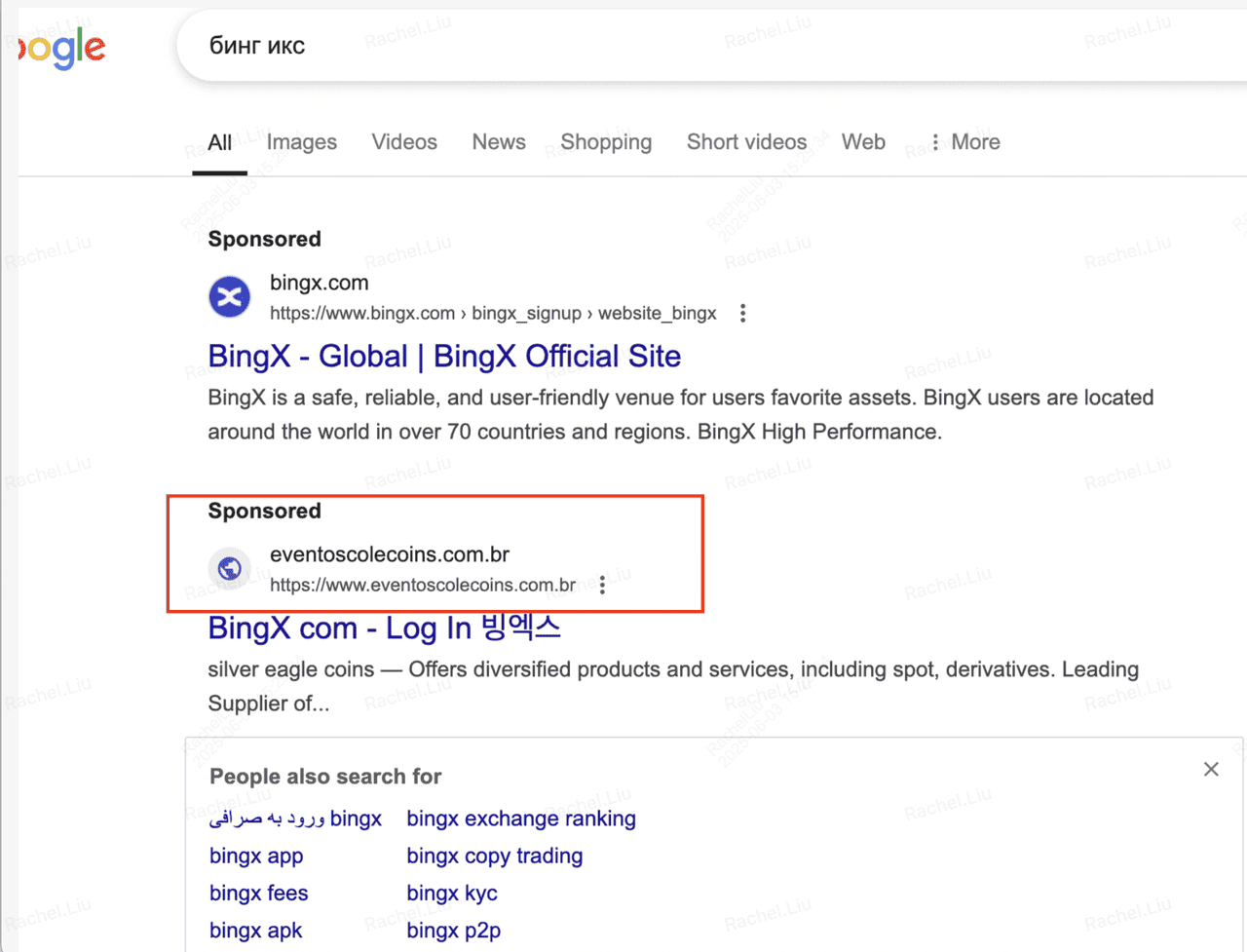Close the People also search for box

[x=1211, y=770]
